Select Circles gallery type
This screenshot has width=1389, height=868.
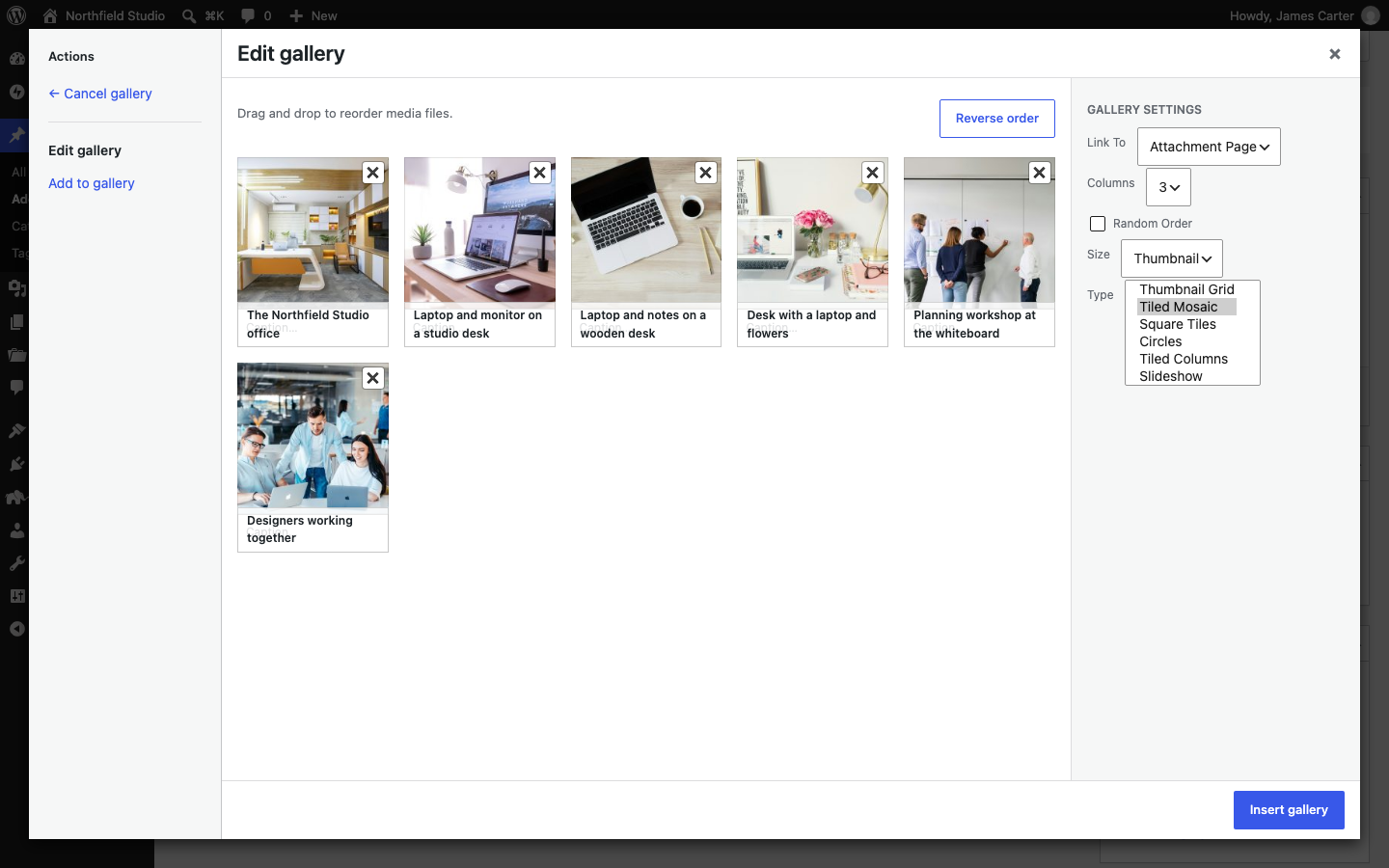coord(1186,341)
